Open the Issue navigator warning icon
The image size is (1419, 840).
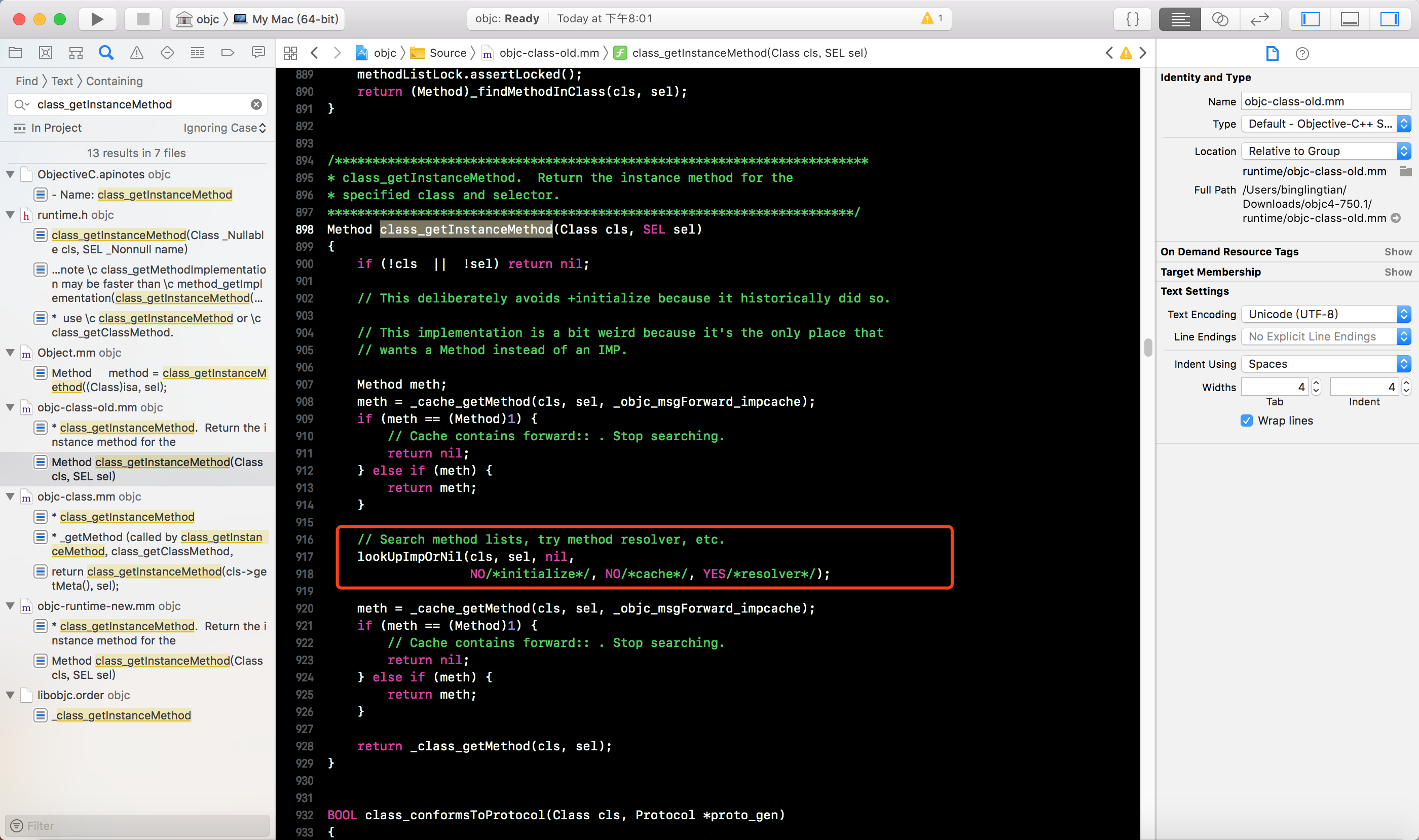point(136,53)
